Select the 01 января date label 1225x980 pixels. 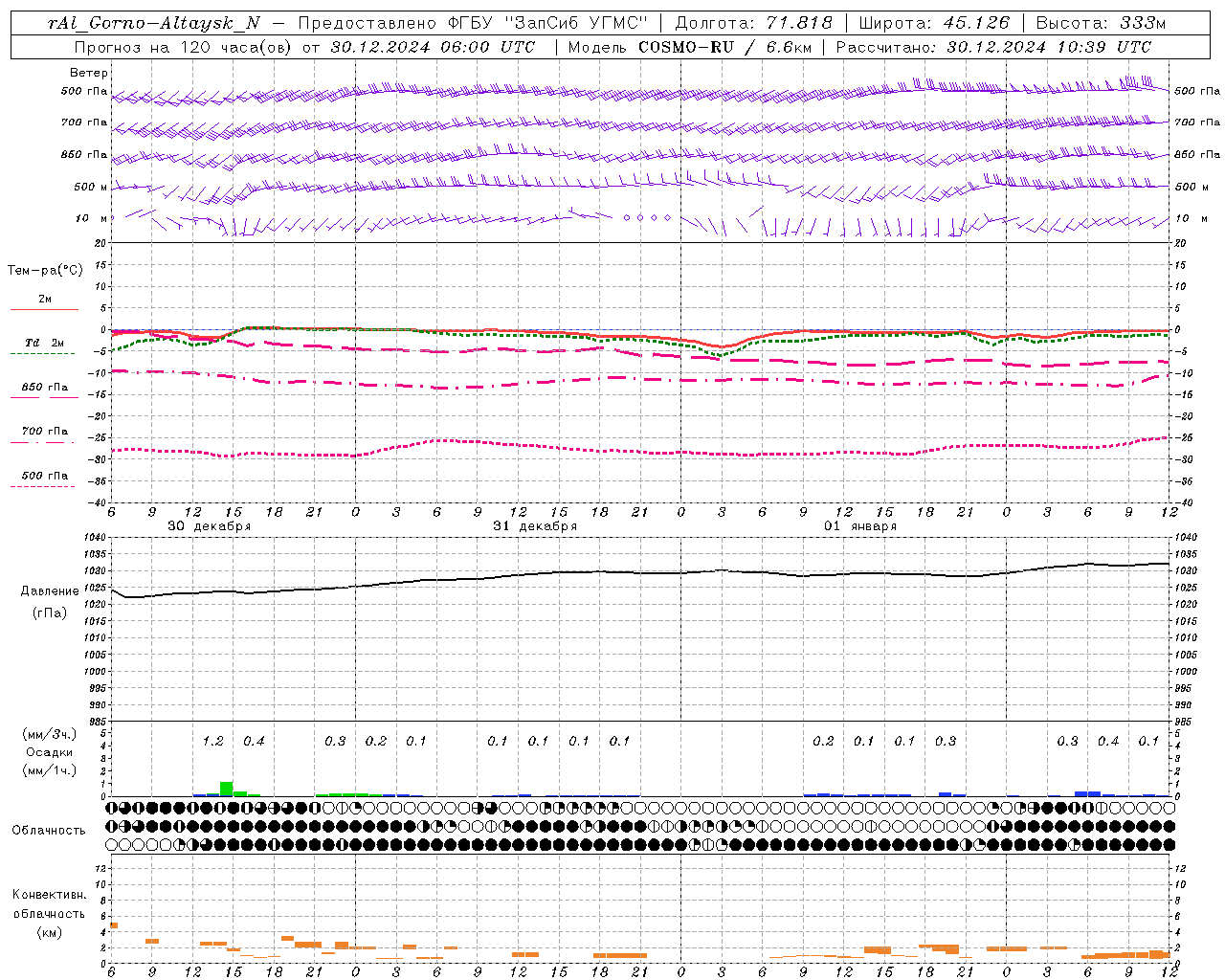tap(860, 526)
